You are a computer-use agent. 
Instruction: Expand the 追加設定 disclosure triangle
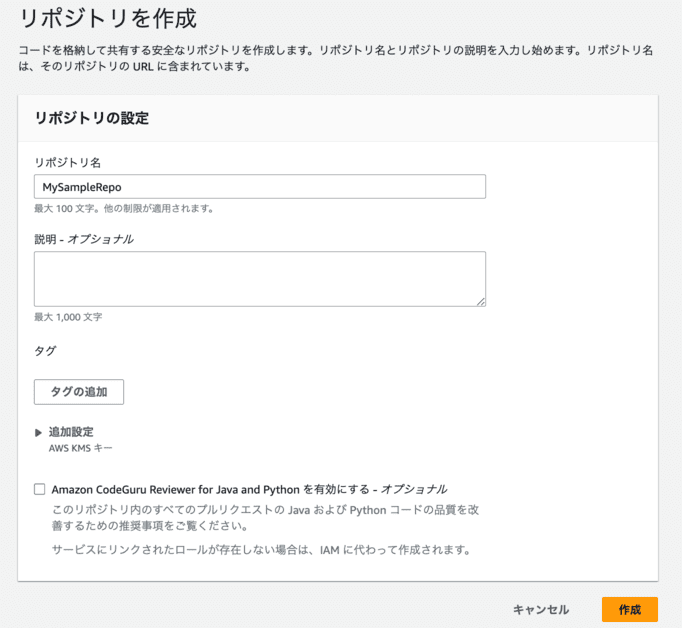[39, 432]
